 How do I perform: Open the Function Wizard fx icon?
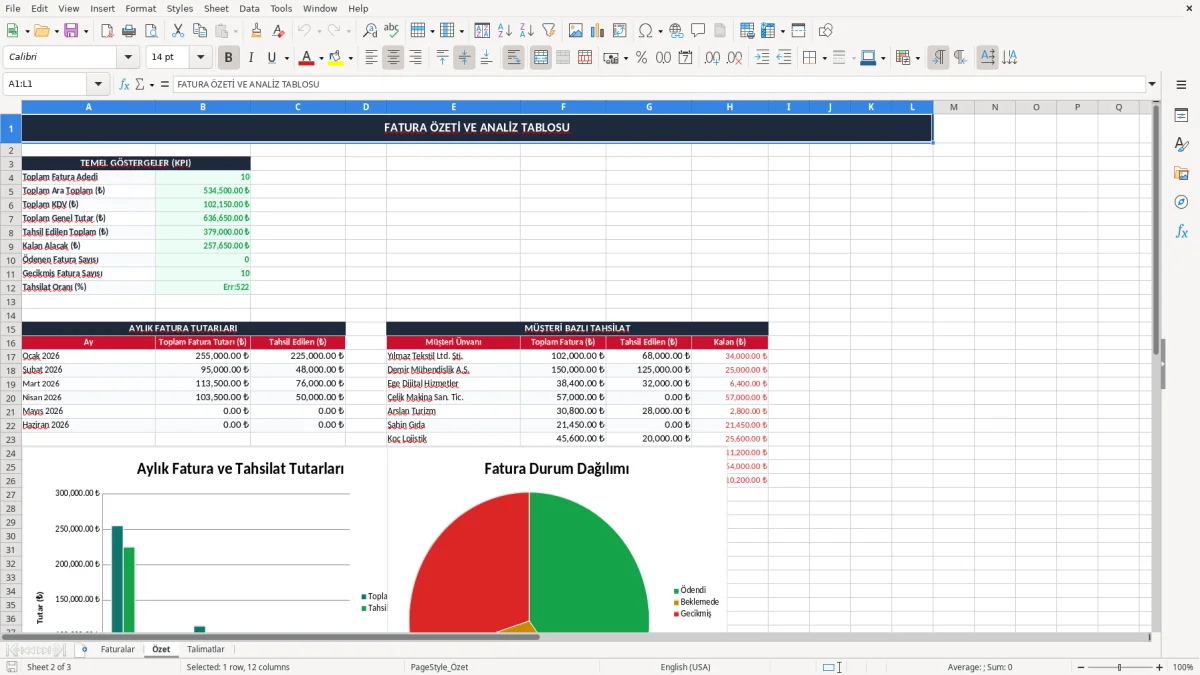pyautogui.click(x=124, y=84)
